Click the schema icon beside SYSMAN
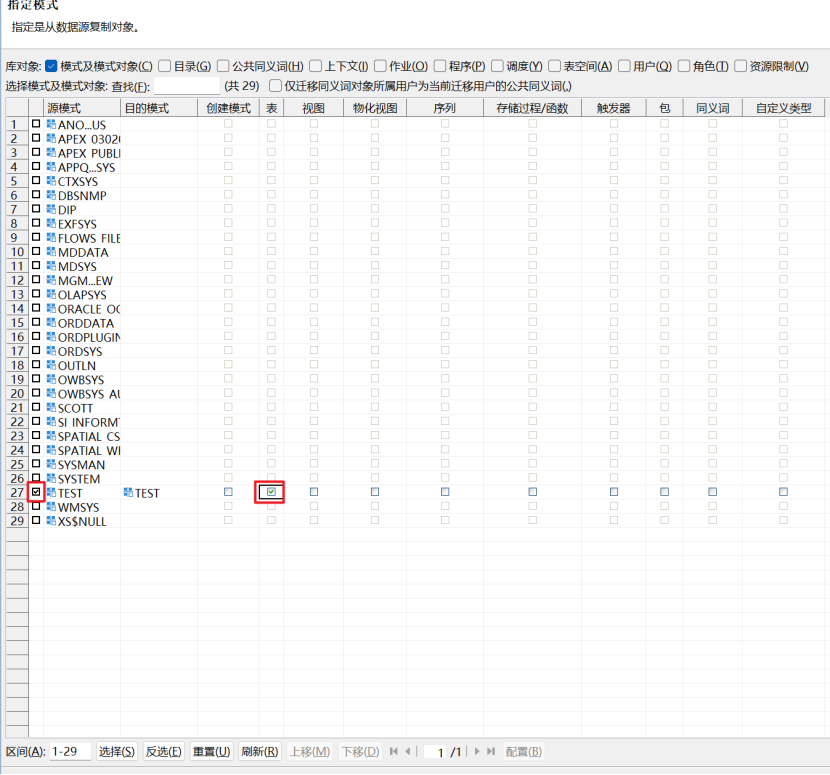Viewport: 830px width, 775px height. pos(51,464)
